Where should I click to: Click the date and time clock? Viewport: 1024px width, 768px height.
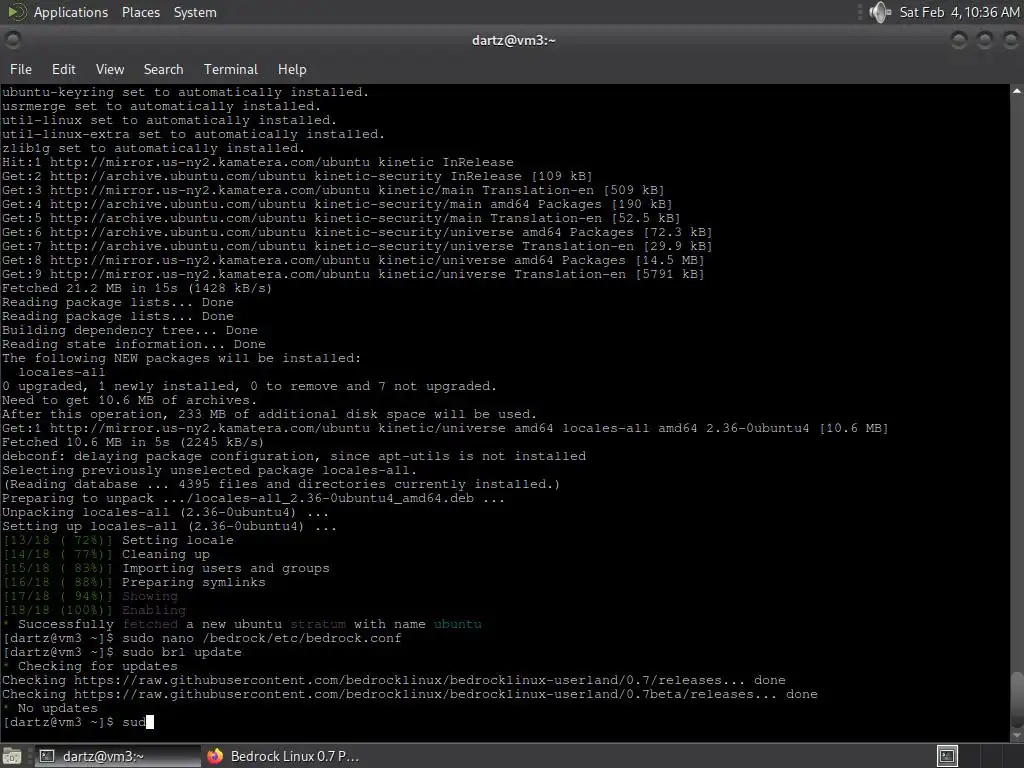pos(959,12)
